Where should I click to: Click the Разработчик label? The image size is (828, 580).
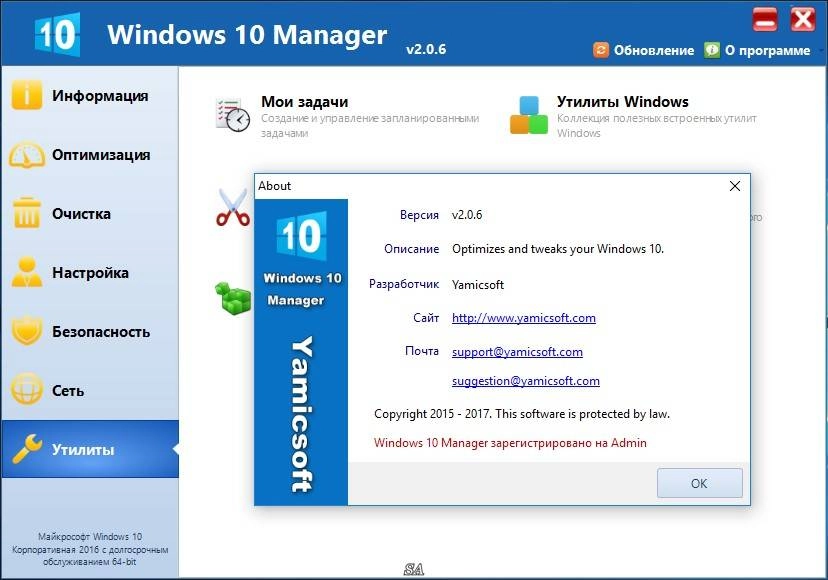click(404, 284)
